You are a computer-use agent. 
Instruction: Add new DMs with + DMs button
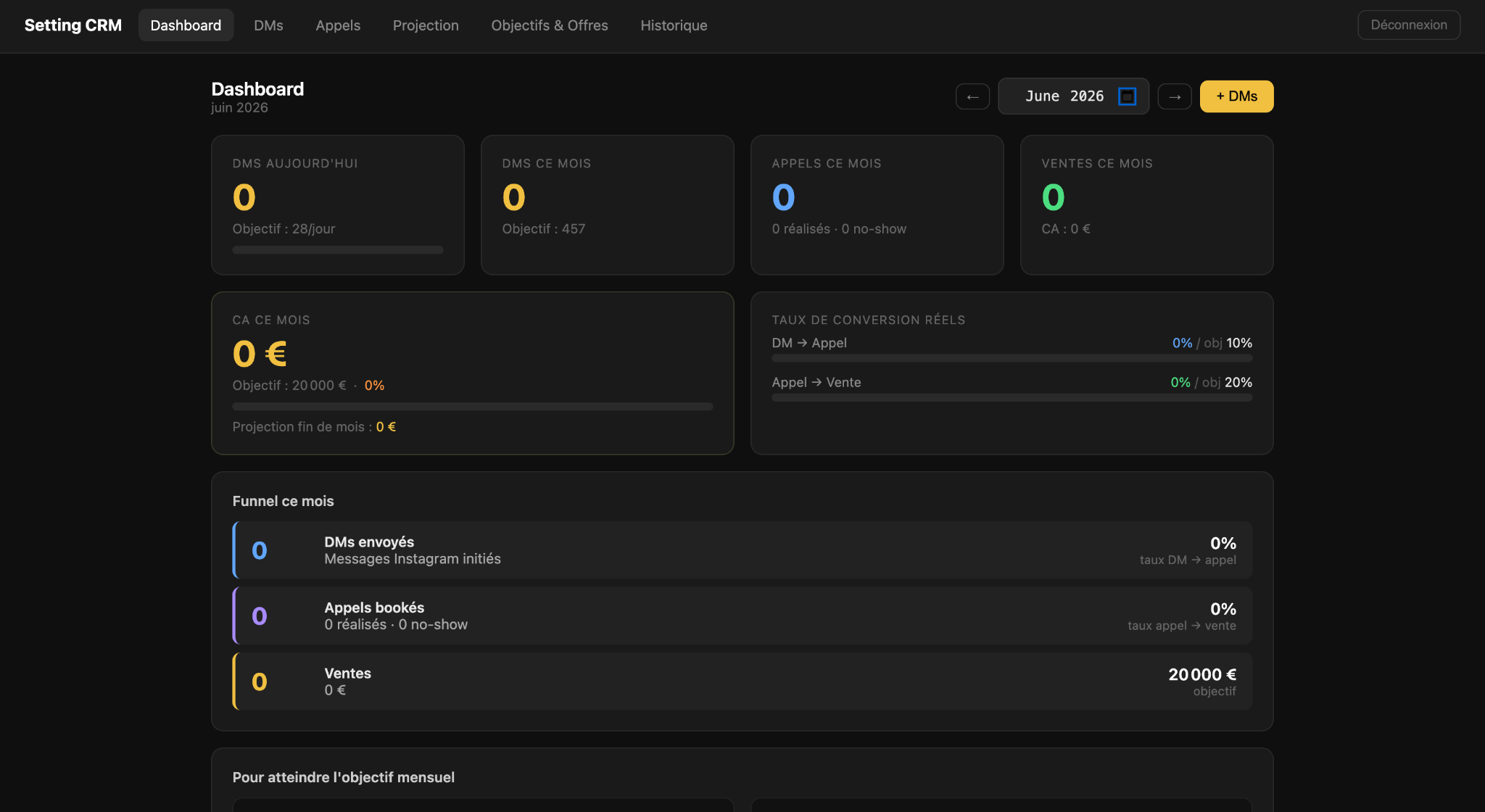(1236, 96)
